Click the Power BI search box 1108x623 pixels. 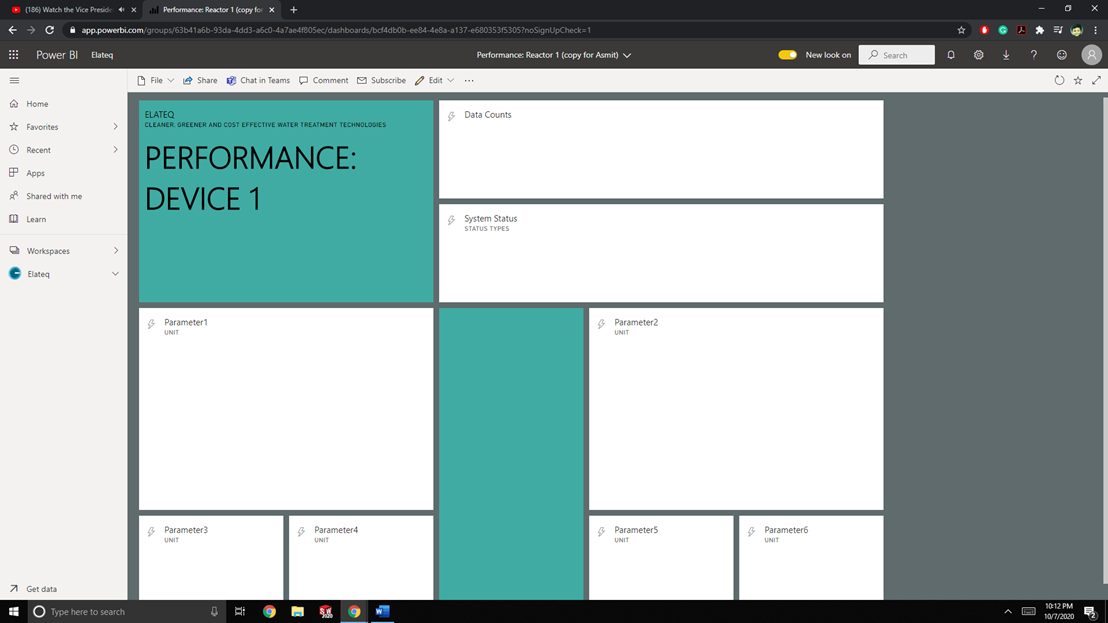tap(896, 54)
